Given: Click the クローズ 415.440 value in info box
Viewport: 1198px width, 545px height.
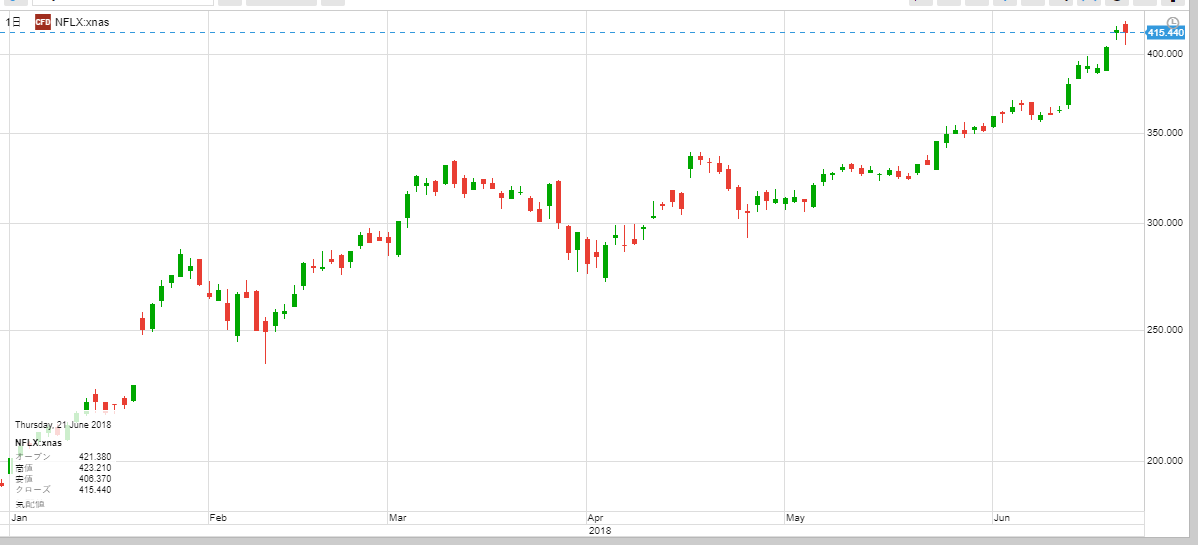Looking at the screenshot, I should (x=95, y=489).
